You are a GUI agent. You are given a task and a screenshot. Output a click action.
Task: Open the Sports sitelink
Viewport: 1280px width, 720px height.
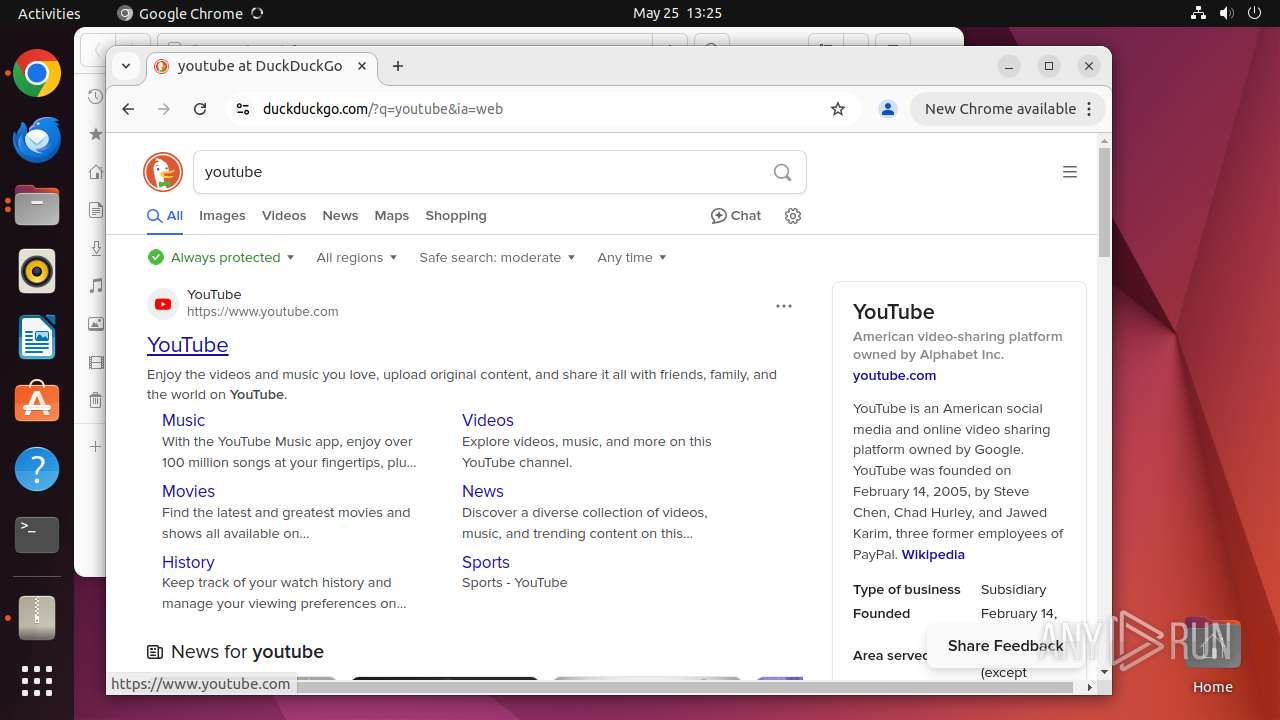[486, 563]
